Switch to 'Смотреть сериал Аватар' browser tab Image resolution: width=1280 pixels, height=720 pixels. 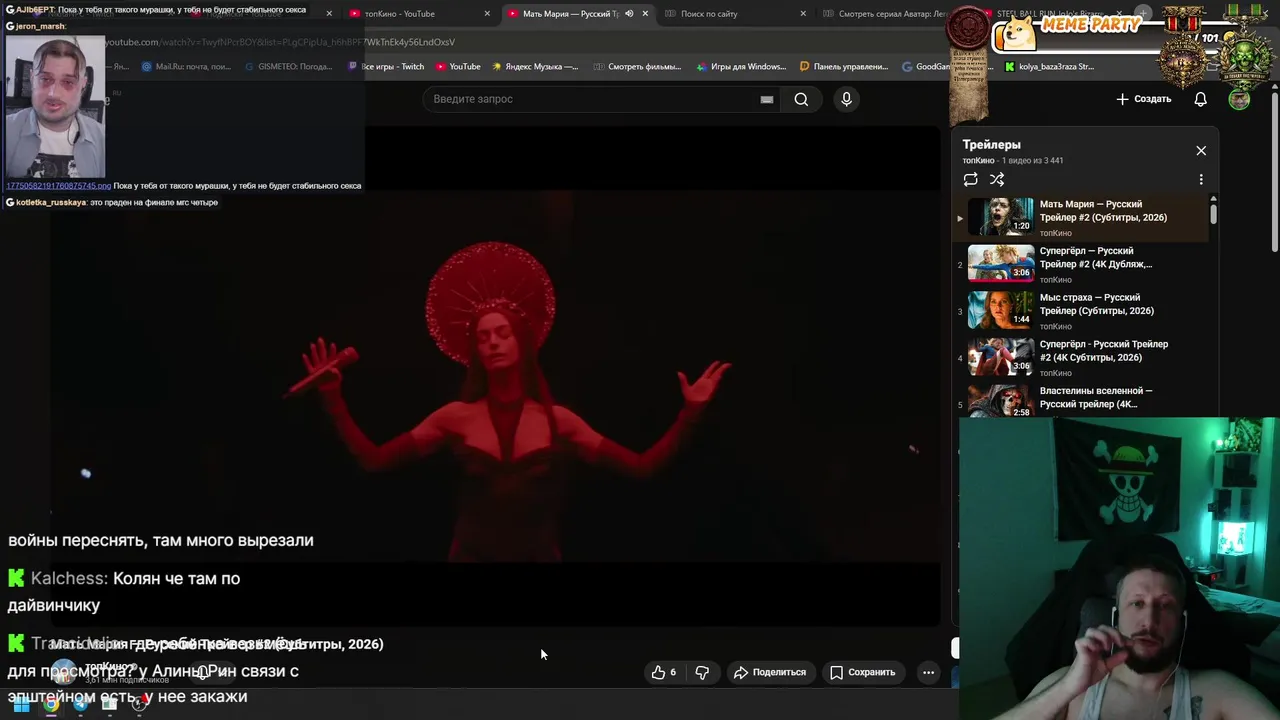[885, 14]
